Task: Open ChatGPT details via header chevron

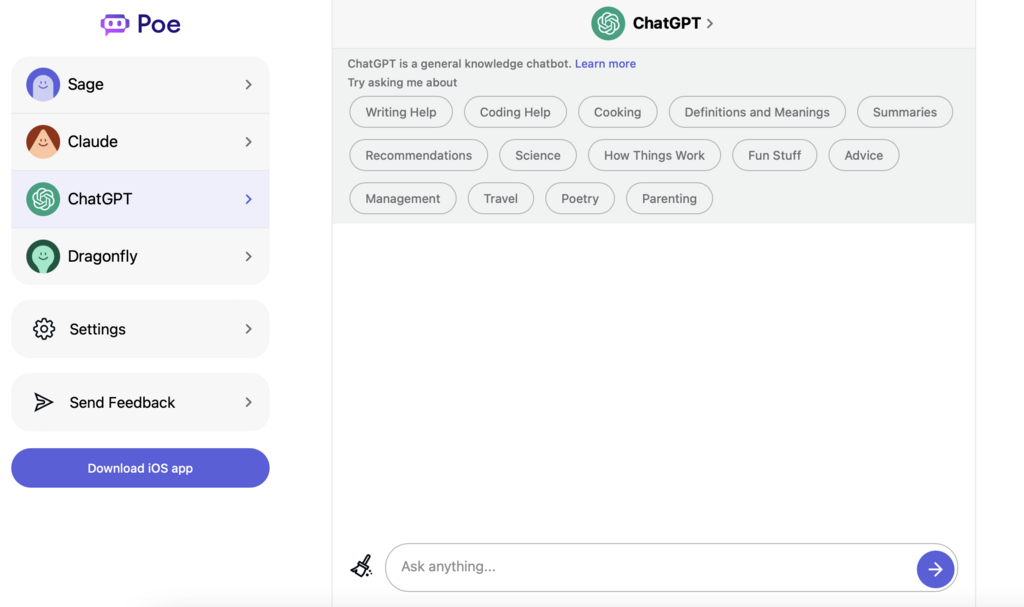Action: pyautogui.click(x=710, y=24)
